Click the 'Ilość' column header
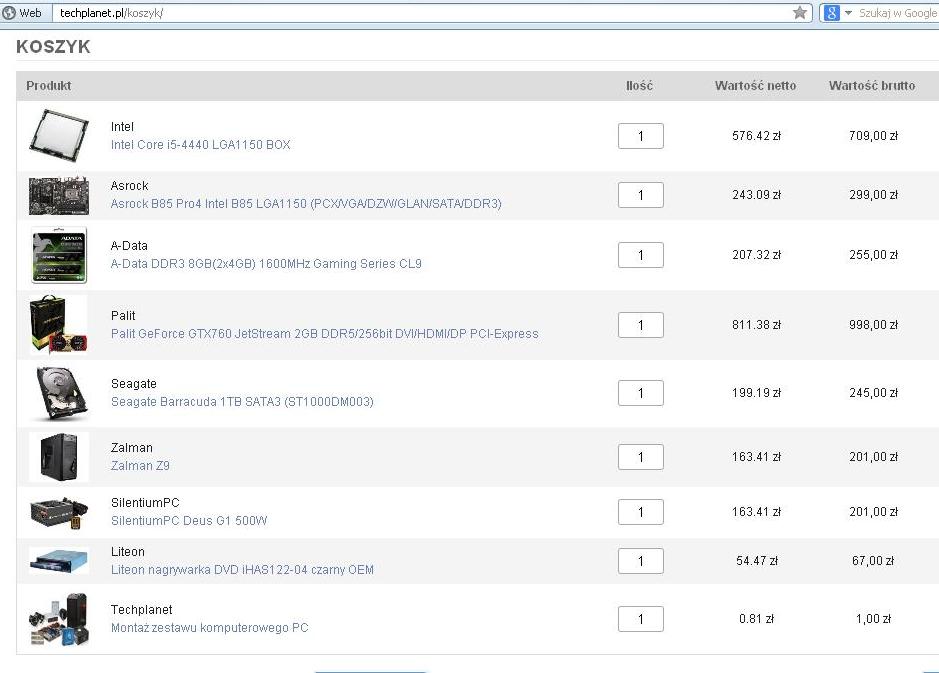 [x=639, y=86]
